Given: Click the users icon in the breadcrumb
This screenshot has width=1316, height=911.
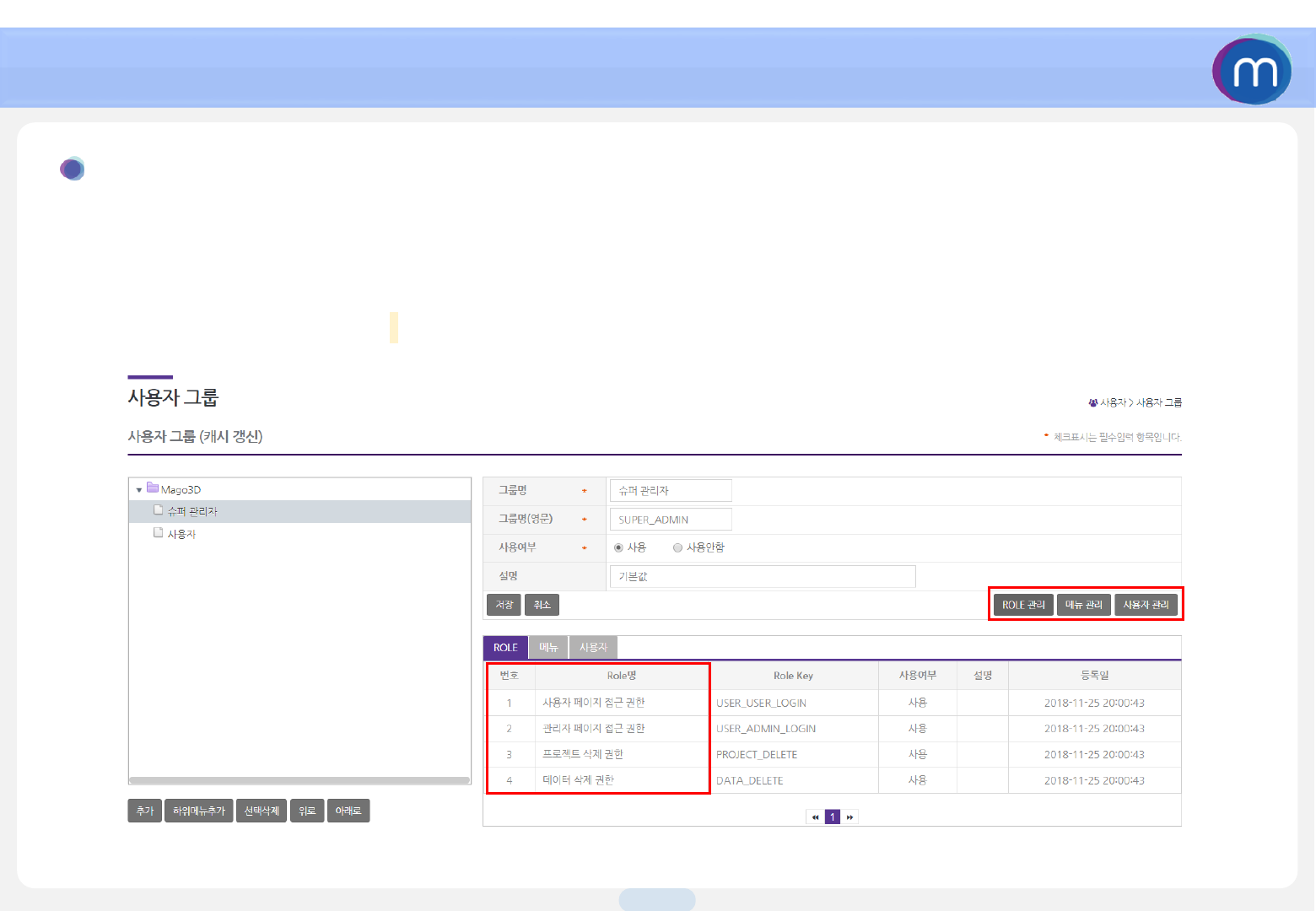Looking at the screenshot, I should (1093, 403).
